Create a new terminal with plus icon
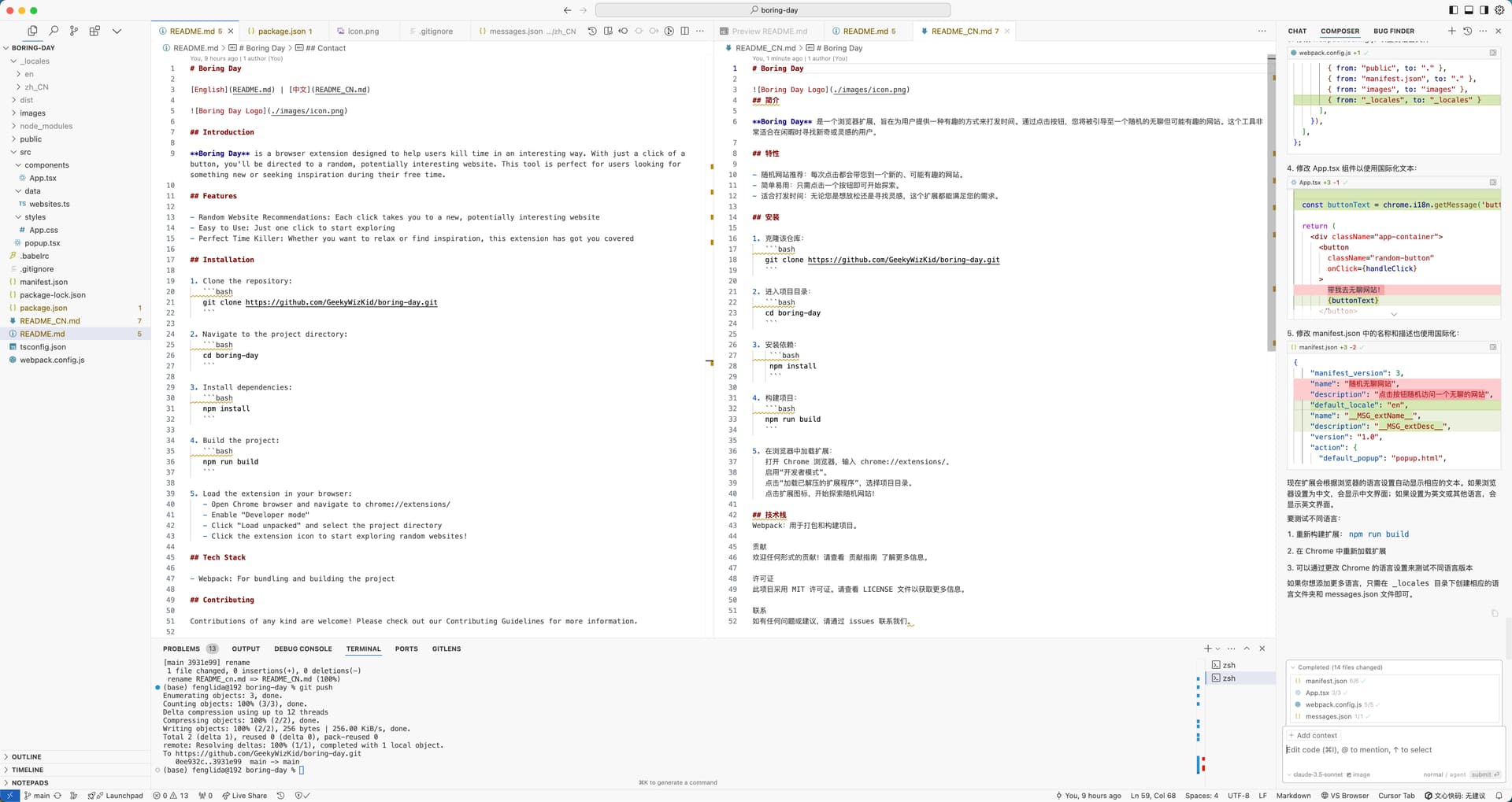This screenshot has width=1512, height=802. coord(1208,649)
